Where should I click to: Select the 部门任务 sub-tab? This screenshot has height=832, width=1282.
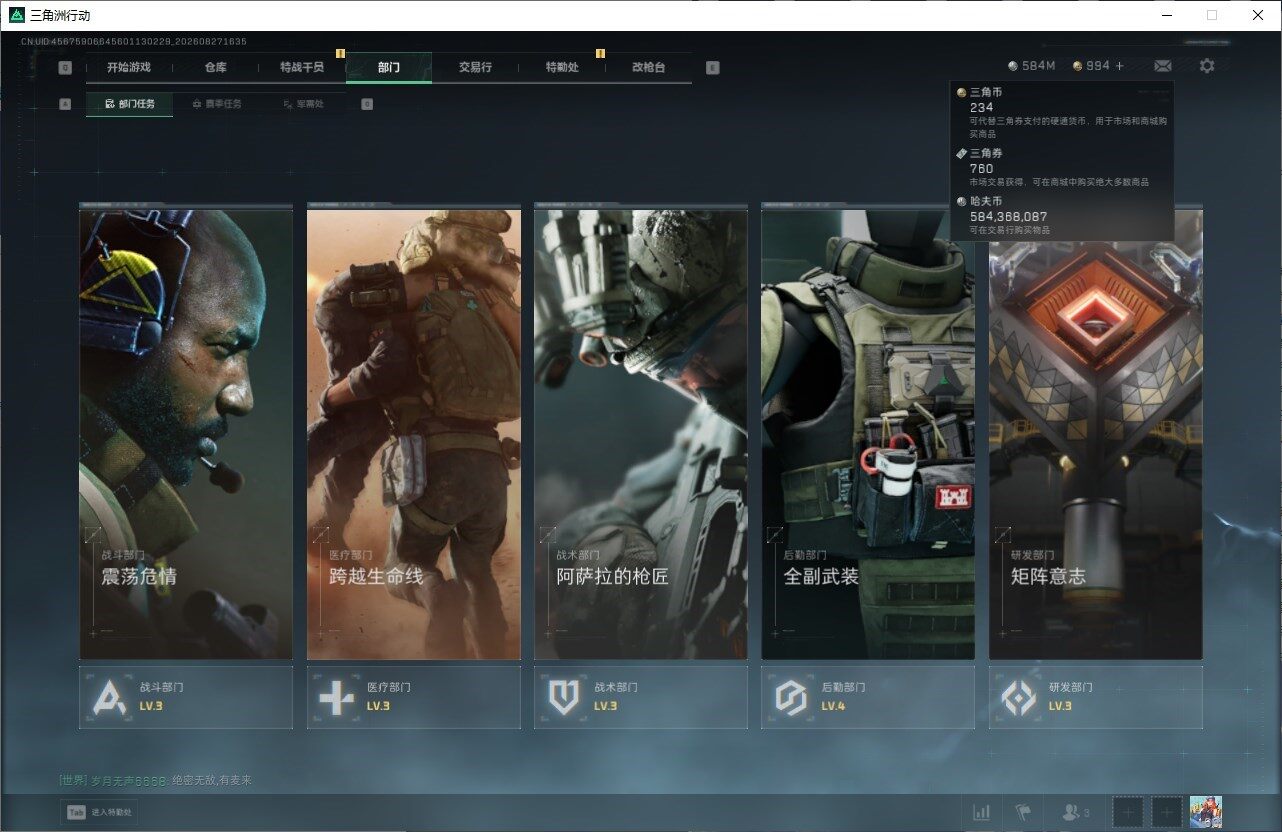pyautogui.click(x=129, y=104)
